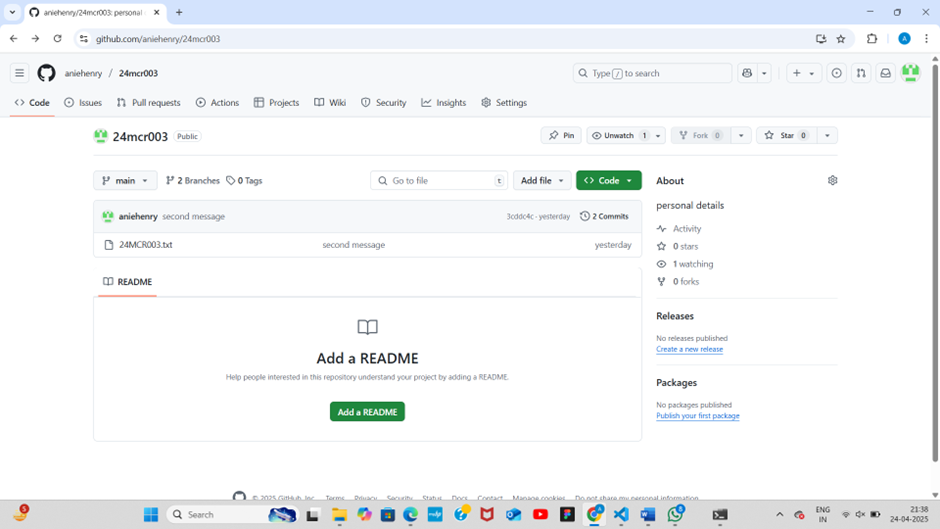The width and height of the screenshot is (940, 529).
Task: Switch to the Code tab
Action: [32, 103]
